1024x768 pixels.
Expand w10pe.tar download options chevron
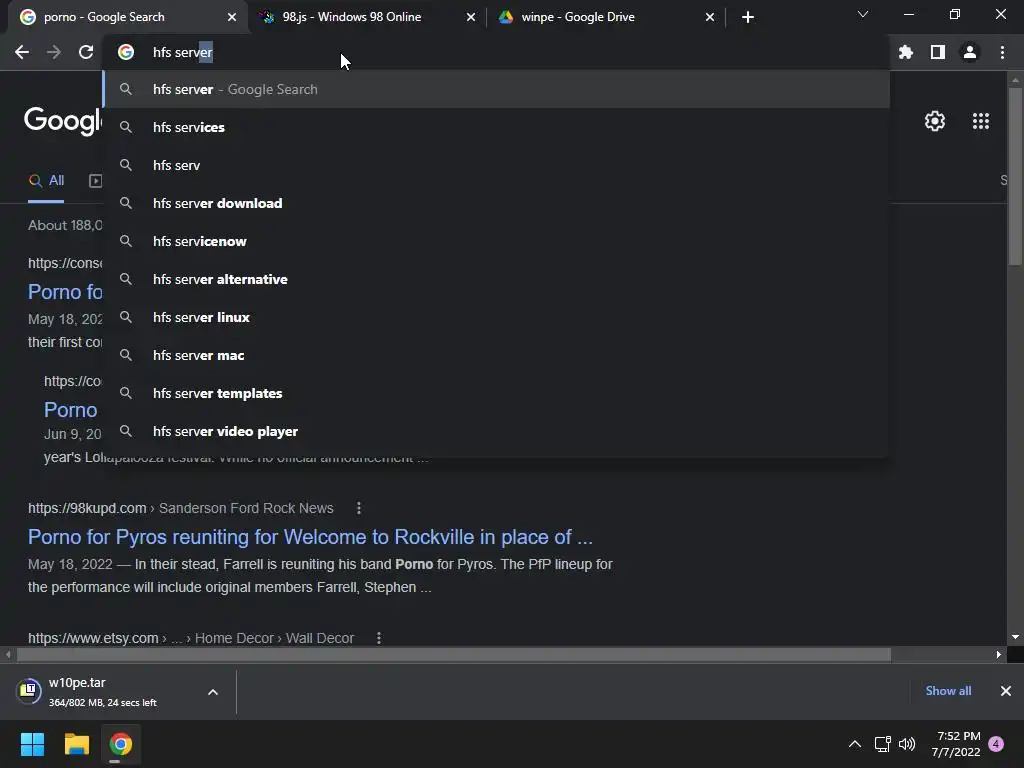tap(213, 692)
